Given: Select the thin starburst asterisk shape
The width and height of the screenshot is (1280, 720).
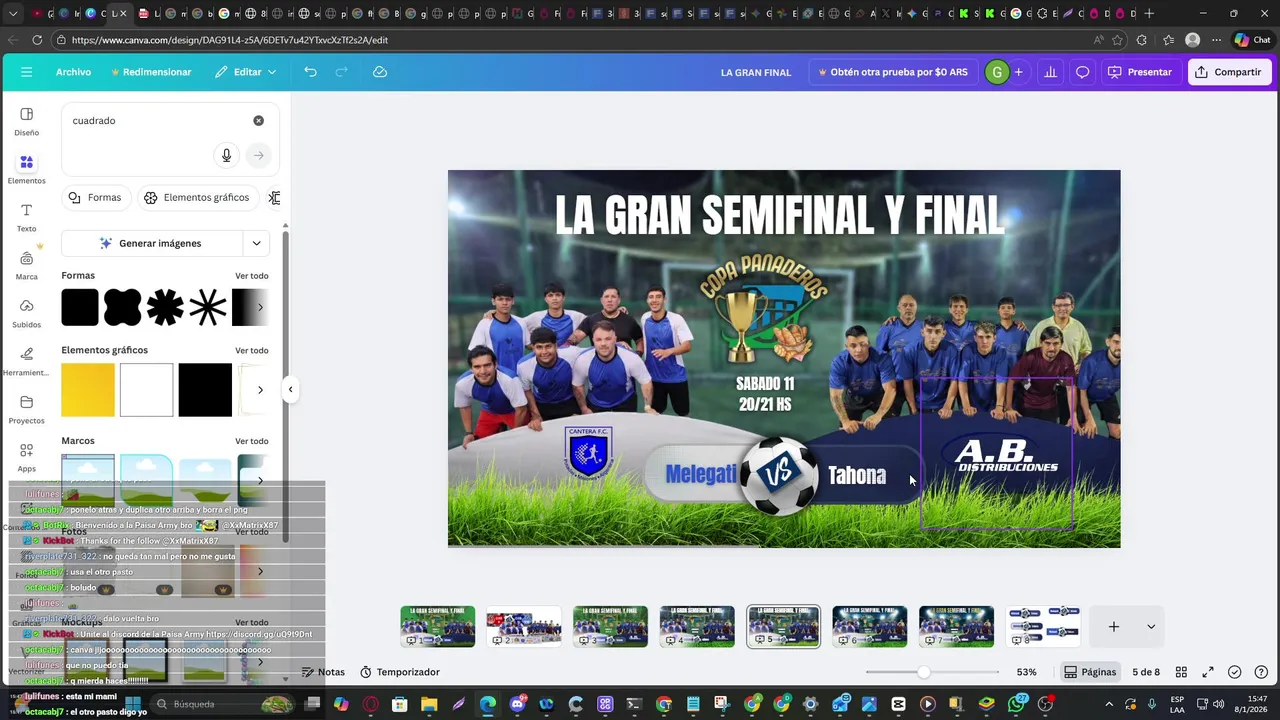Looking at the screenshot, I should (x=208, y=307).
